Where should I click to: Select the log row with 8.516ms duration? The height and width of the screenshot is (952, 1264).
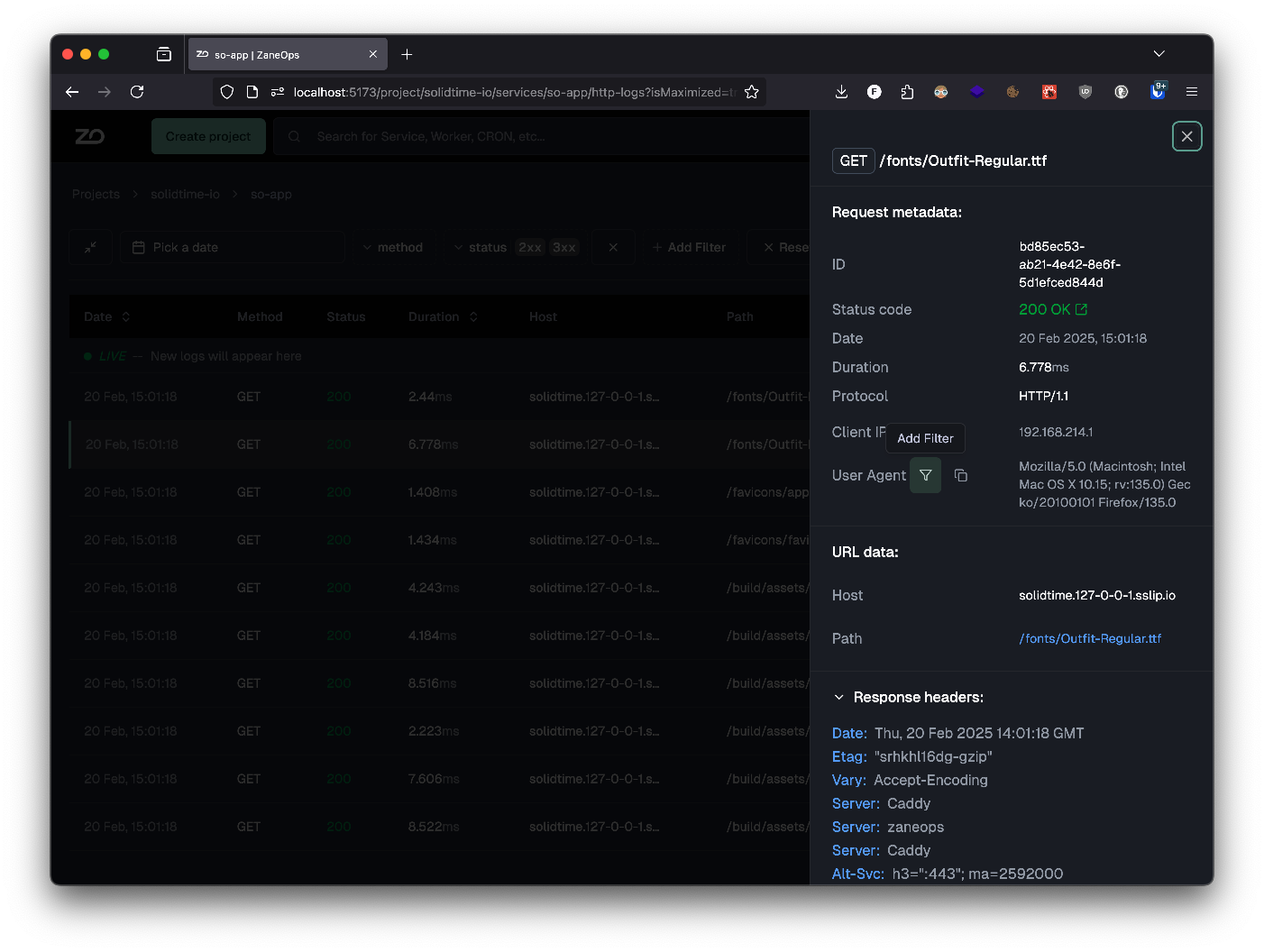click(x=439, y=683)
